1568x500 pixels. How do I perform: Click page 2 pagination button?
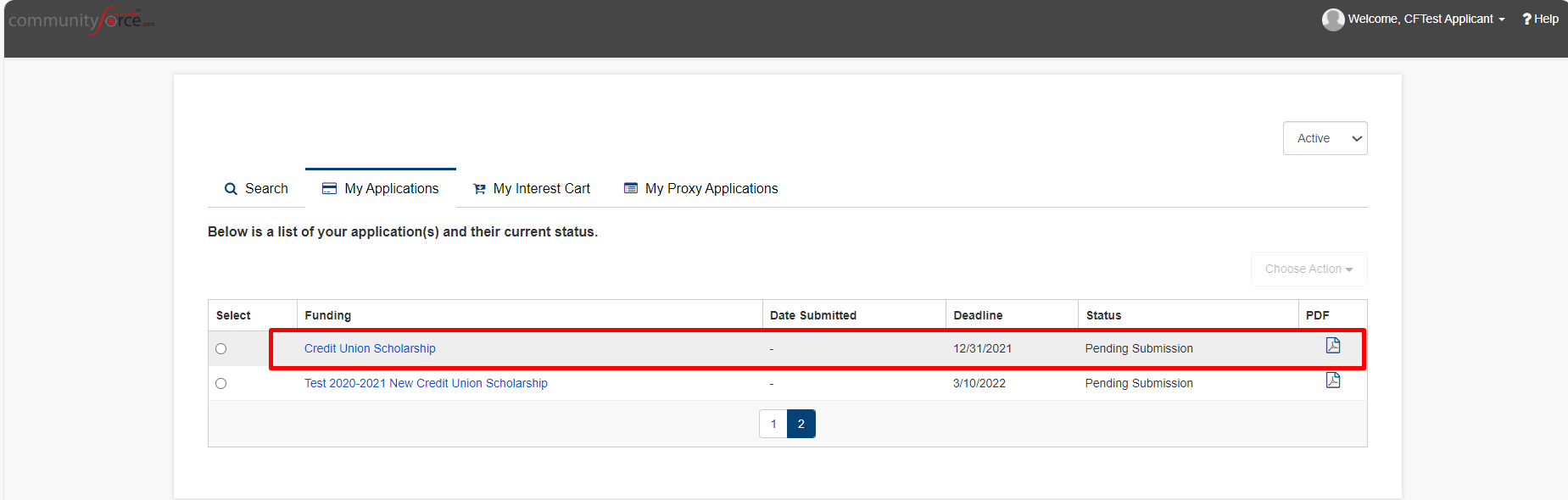[x=801, y=424]
